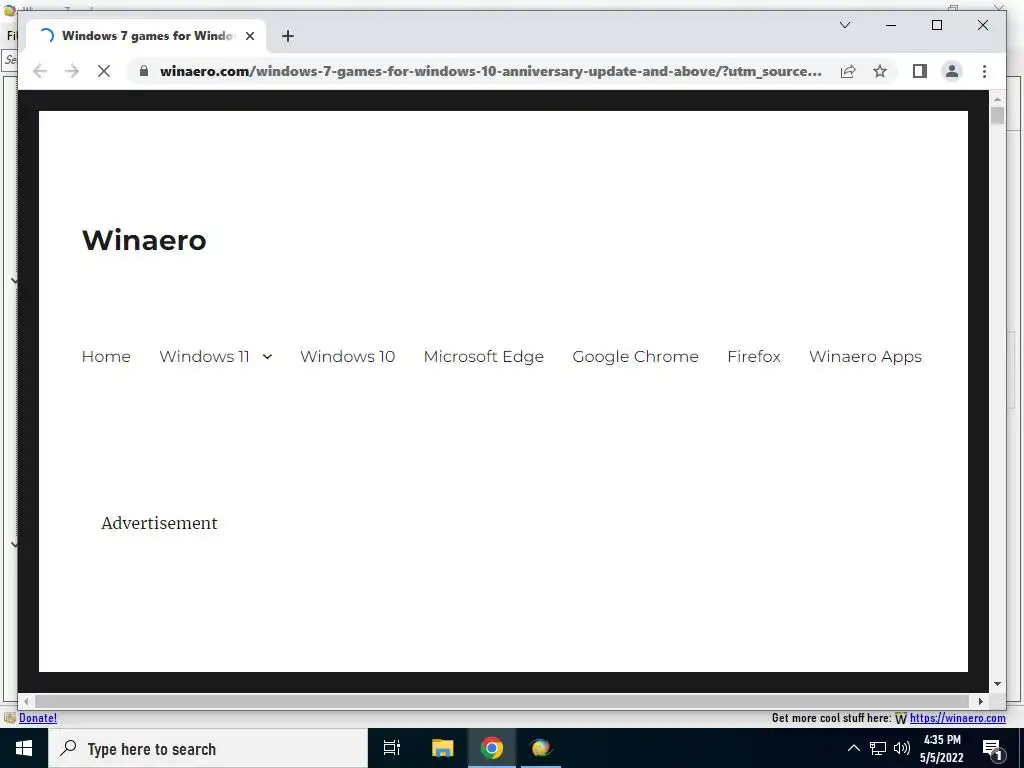
Task: Open the Windows 11 menu item
Action: pyautogui.click(x=204, y=357)
